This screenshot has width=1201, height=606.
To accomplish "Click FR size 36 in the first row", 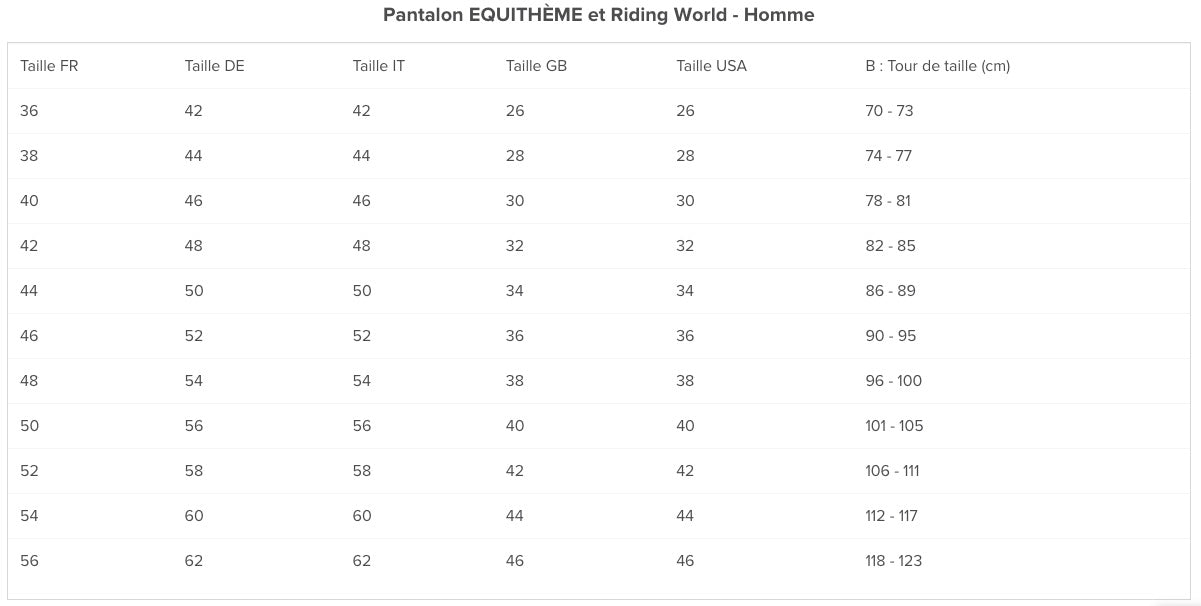I will pos(29,111).
